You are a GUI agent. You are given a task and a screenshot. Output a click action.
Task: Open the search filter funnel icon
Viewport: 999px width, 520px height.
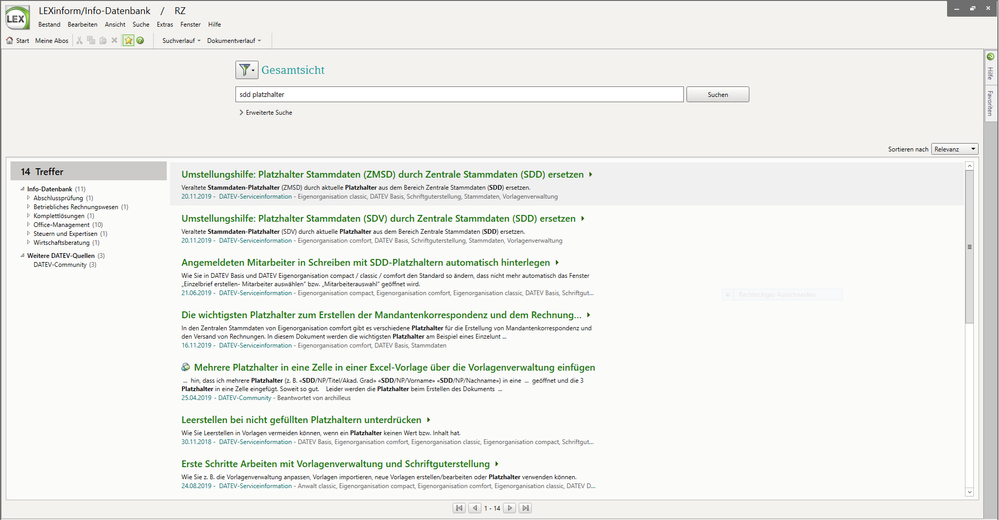[x=247, y=70]
